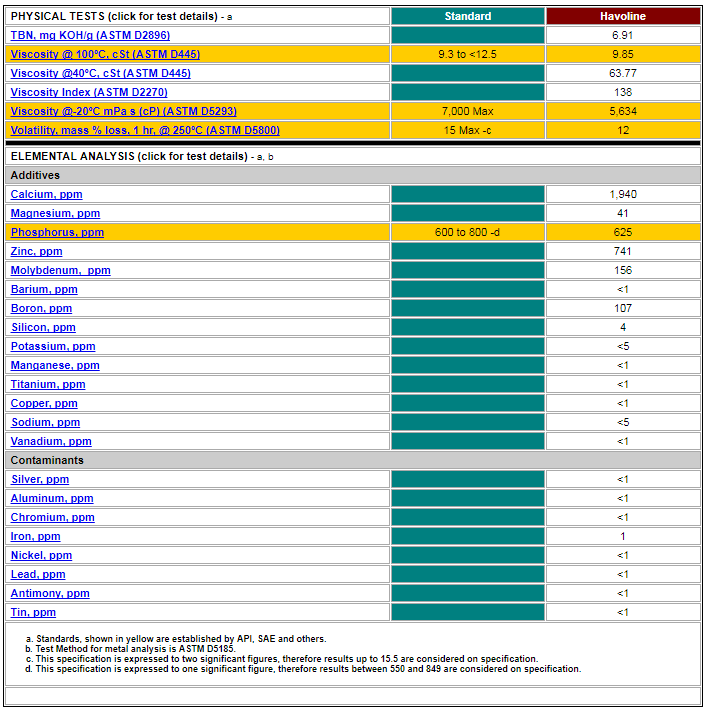Open the Zinc, ppm details

[x=36, y=251]
